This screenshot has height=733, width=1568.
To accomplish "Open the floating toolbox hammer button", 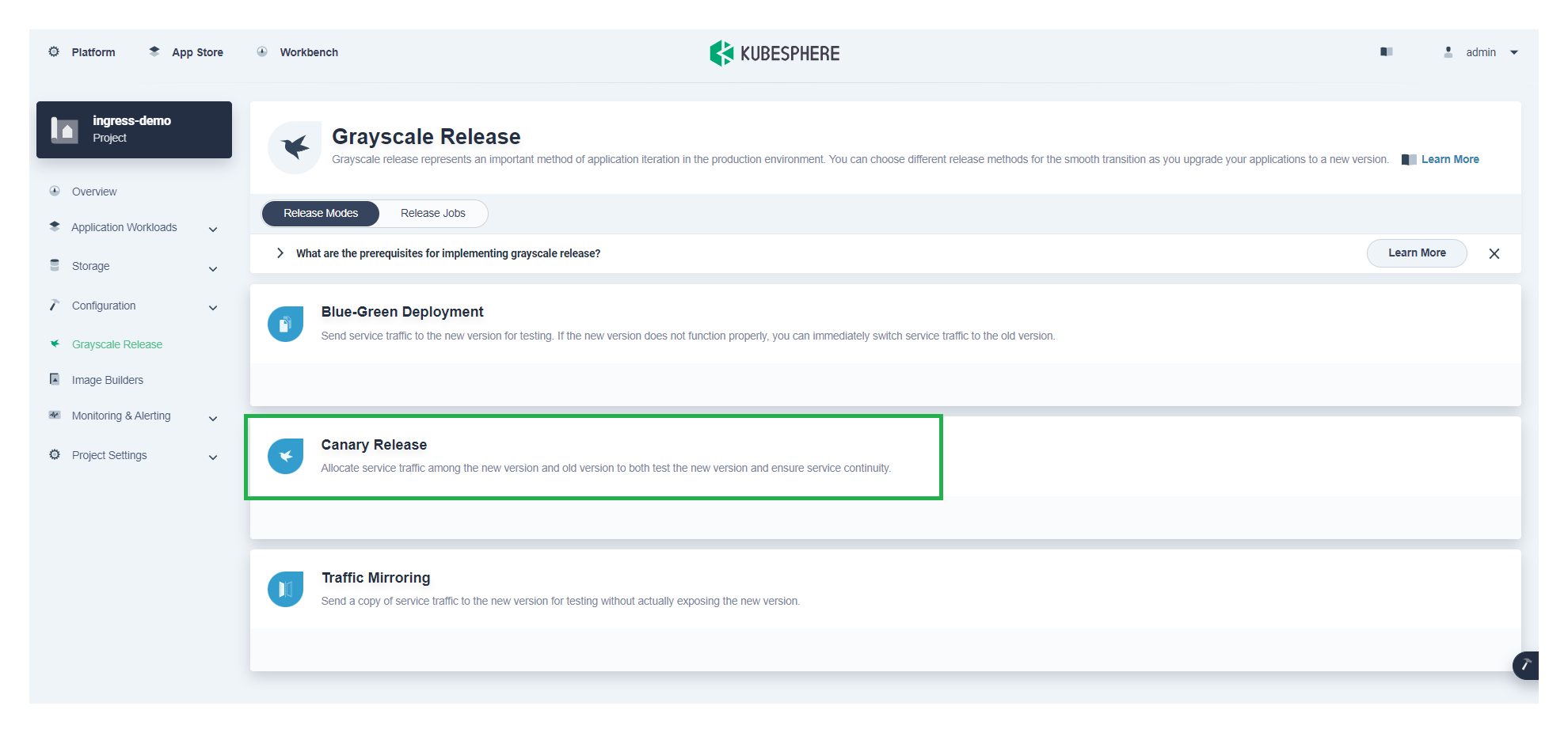I will [1526, 665].
